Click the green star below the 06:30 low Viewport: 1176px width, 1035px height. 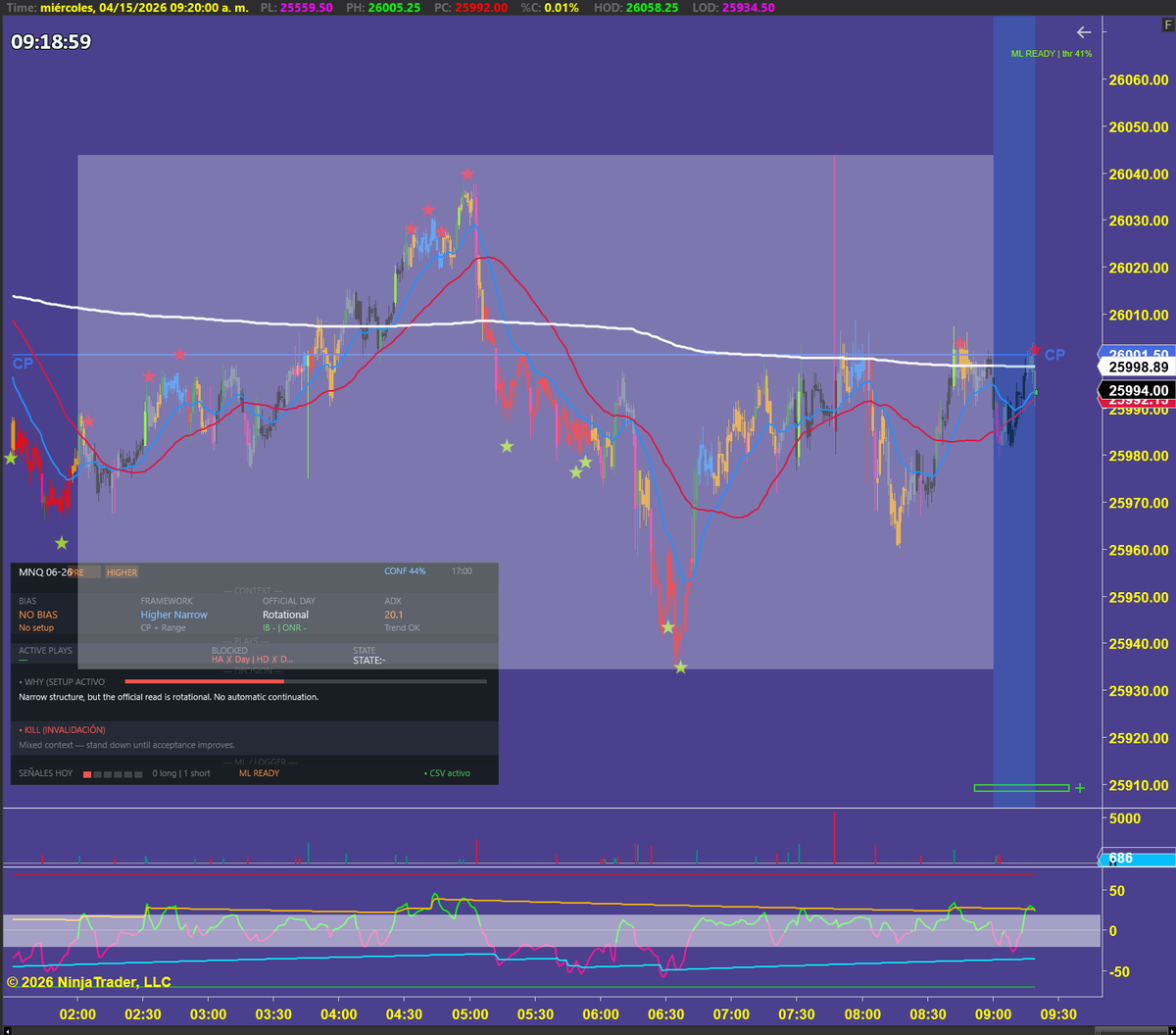coord(680,666)
